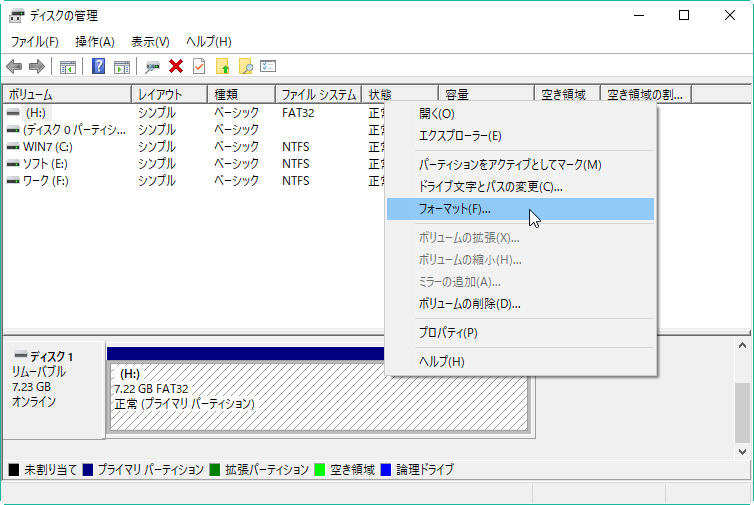Show/hide console tree toolbar icon
The width and height of the screenshot is (754, 505).
point(68,66)
